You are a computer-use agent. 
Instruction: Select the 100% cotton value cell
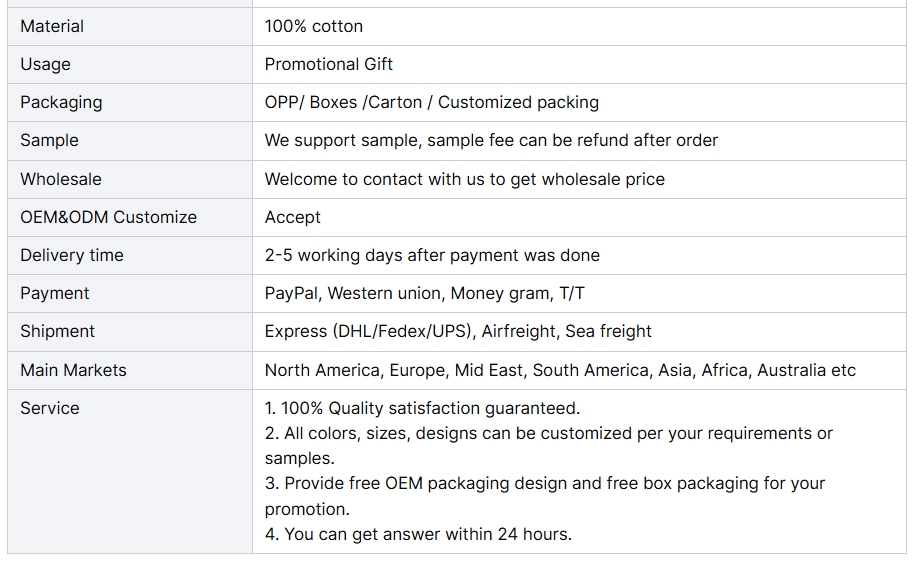point(579,26)
